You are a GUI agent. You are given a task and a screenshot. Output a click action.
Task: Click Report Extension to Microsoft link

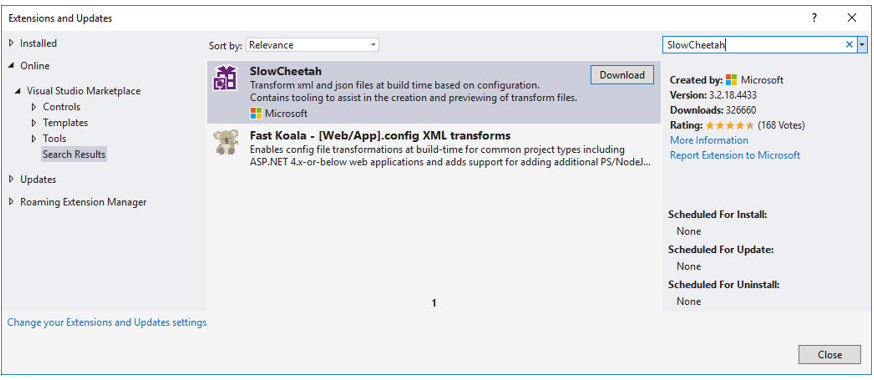735,155
